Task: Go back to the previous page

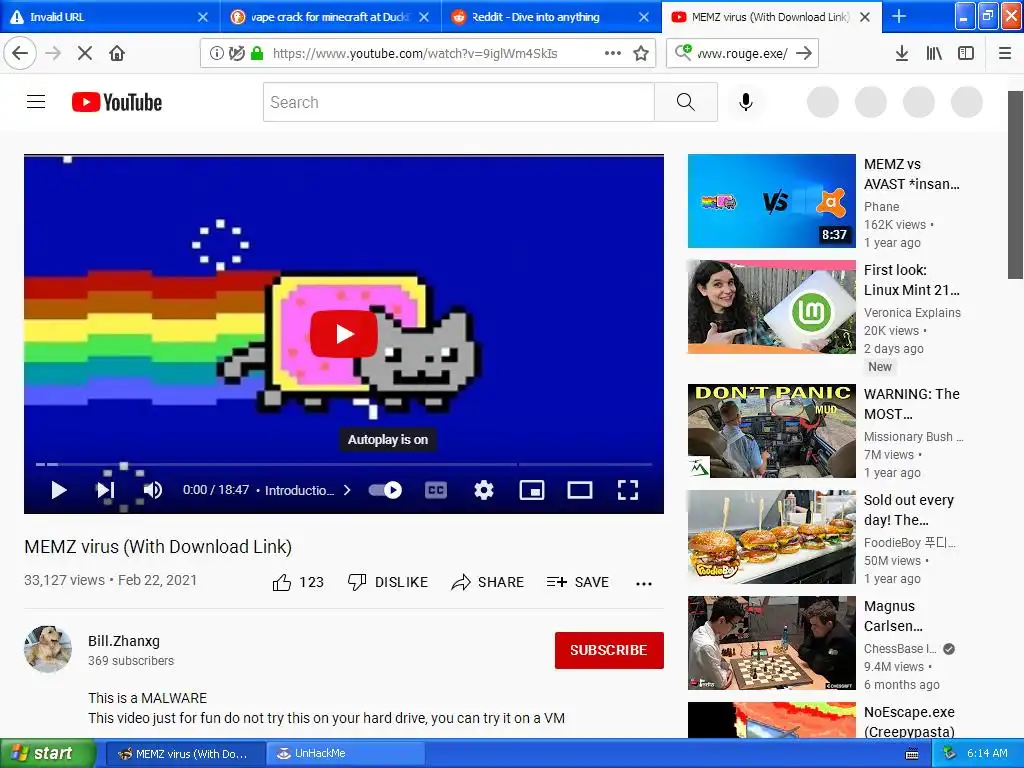Action: click(20, 53)
